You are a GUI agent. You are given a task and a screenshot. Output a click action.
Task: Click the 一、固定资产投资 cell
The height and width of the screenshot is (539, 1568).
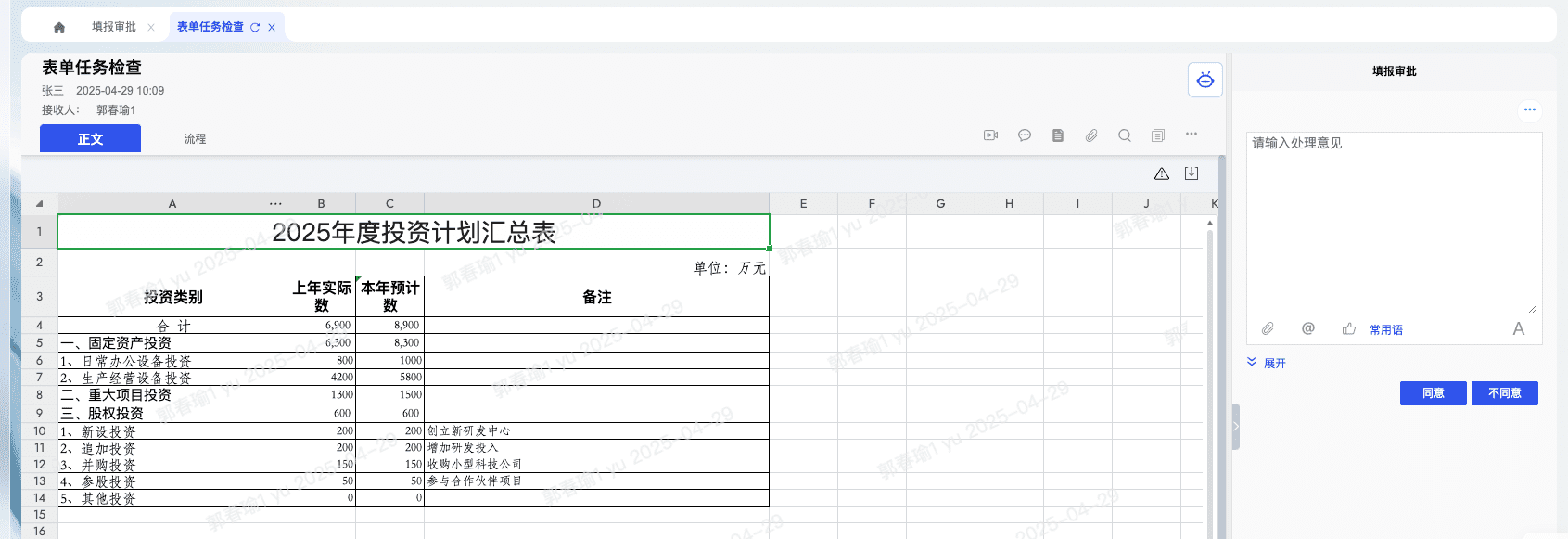[x=172, y=342]
